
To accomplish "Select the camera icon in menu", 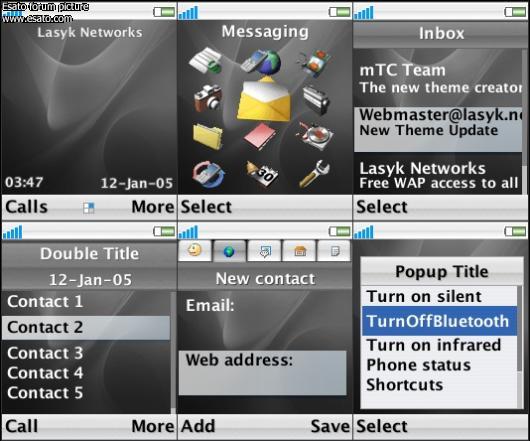I will pos(208,98).
